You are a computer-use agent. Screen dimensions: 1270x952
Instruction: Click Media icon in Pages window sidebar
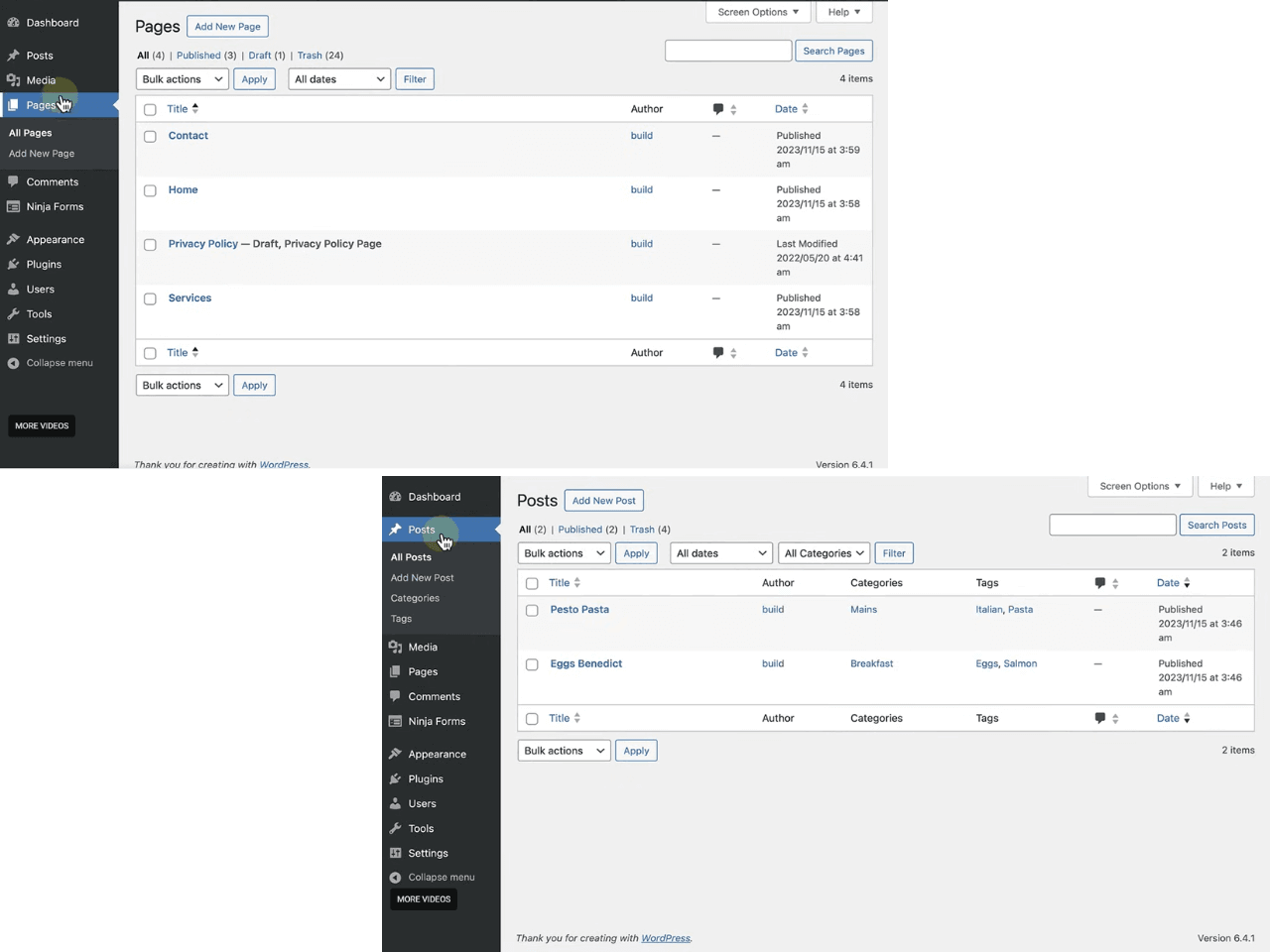pos(13,80)
